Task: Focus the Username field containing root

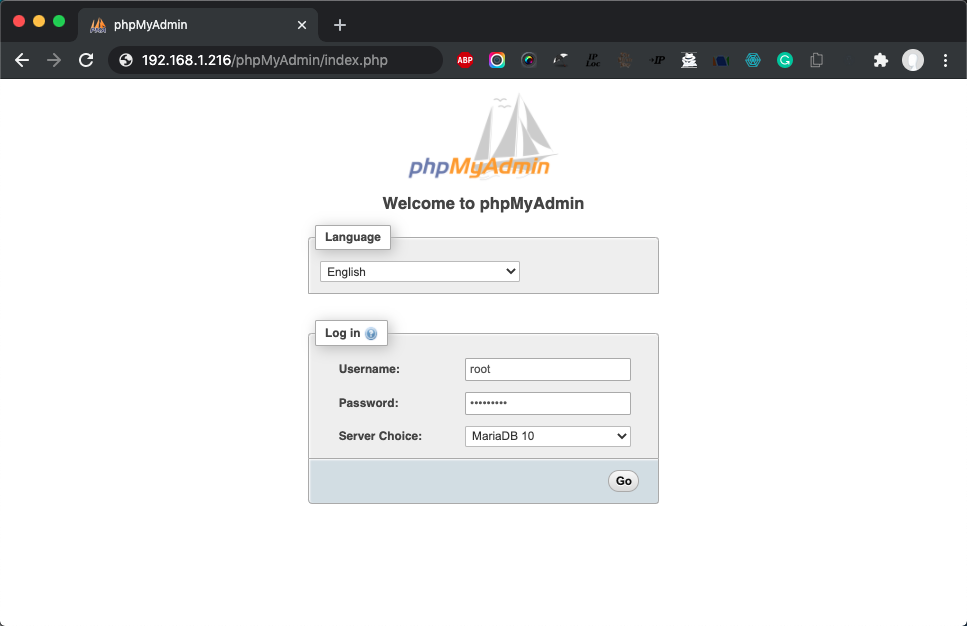Action: pyautogui.click(x=548, y=369)
